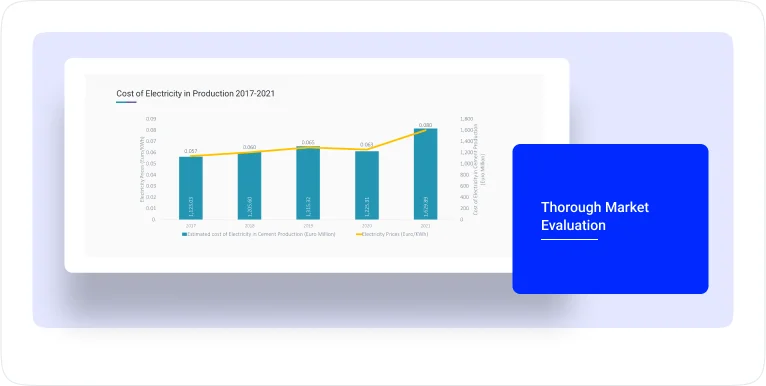Click the 2017 bar in the chart

coord(191,188)
